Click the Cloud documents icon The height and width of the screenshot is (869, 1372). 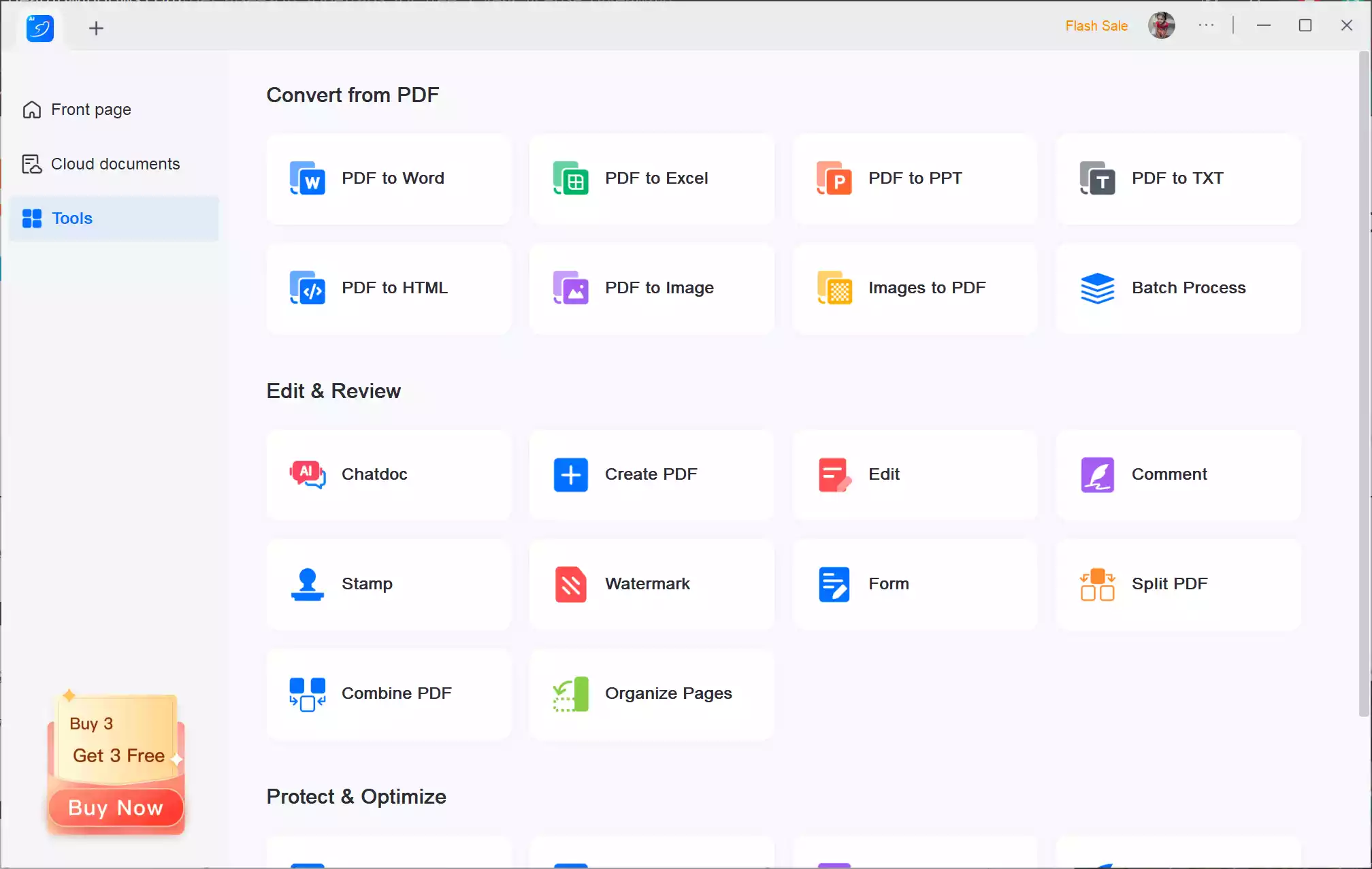[32, 164]
